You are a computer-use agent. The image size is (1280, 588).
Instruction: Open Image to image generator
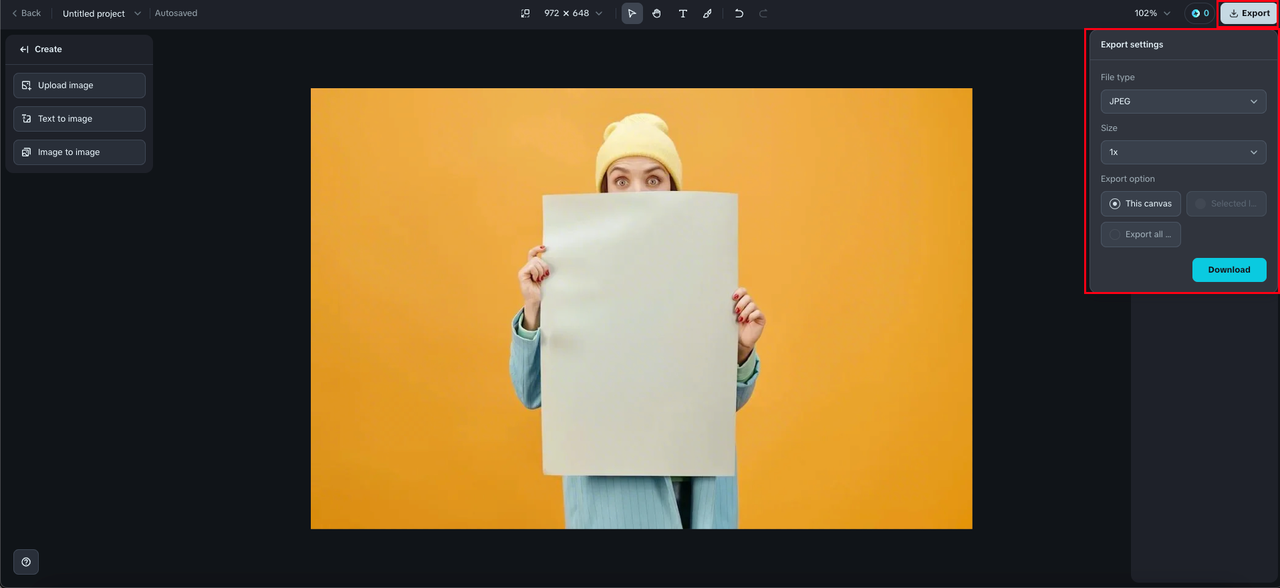point(79,152)
